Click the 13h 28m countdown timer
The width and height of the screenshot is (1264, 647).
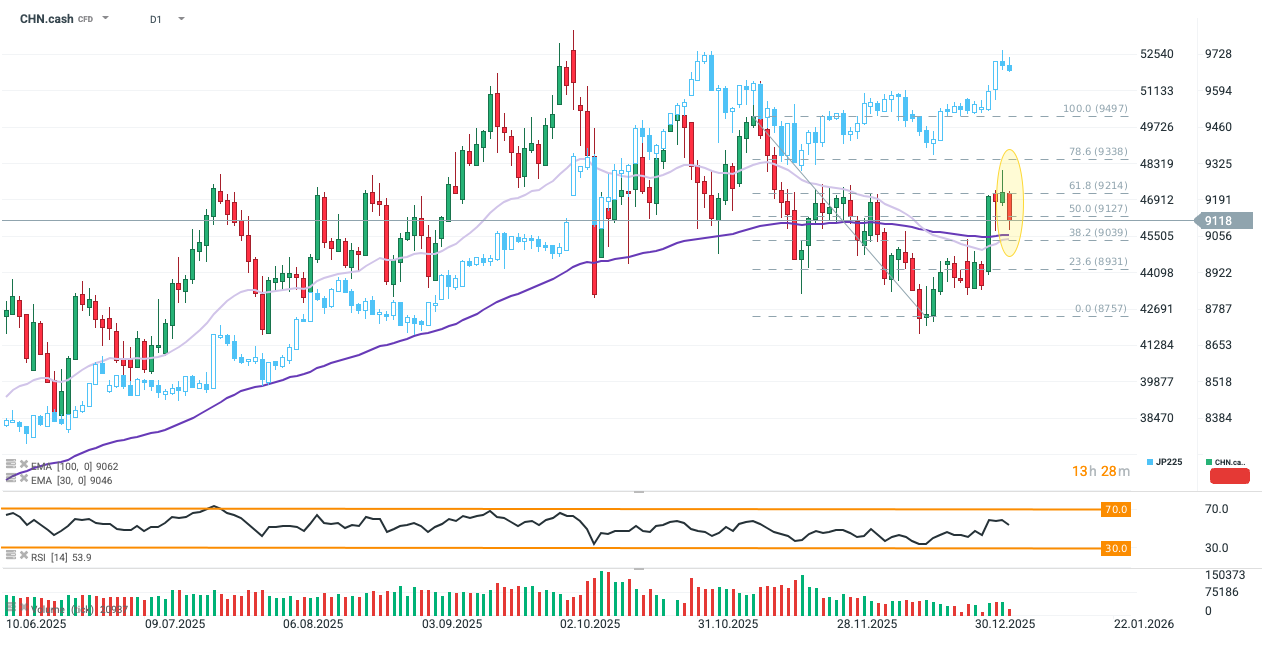pyautogui.click(x=1100, y=470)
